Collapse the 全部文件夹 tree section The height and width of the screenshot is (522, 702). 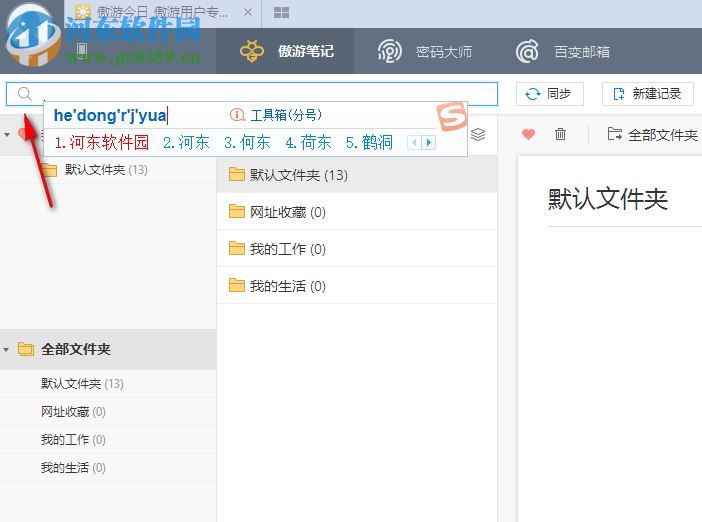[x=6, y=350]
